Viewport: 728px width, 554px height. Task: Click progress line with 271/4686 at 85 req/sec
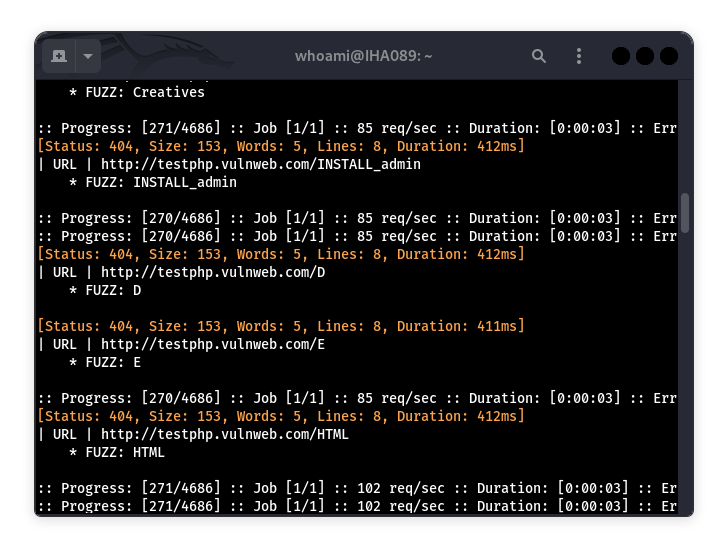coord(356,128)
